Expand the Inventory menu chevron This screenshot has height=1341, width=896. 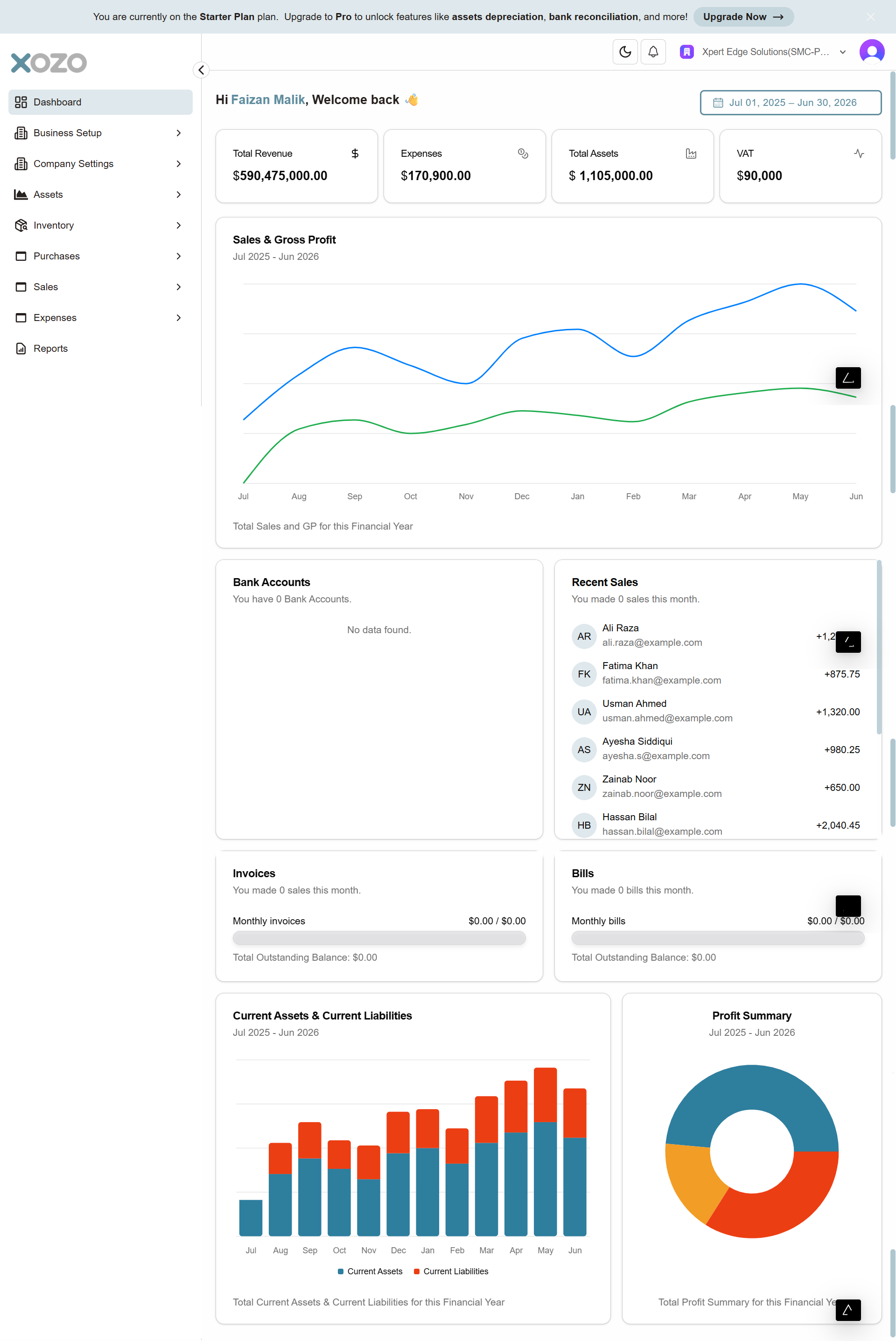click(178, 225)
